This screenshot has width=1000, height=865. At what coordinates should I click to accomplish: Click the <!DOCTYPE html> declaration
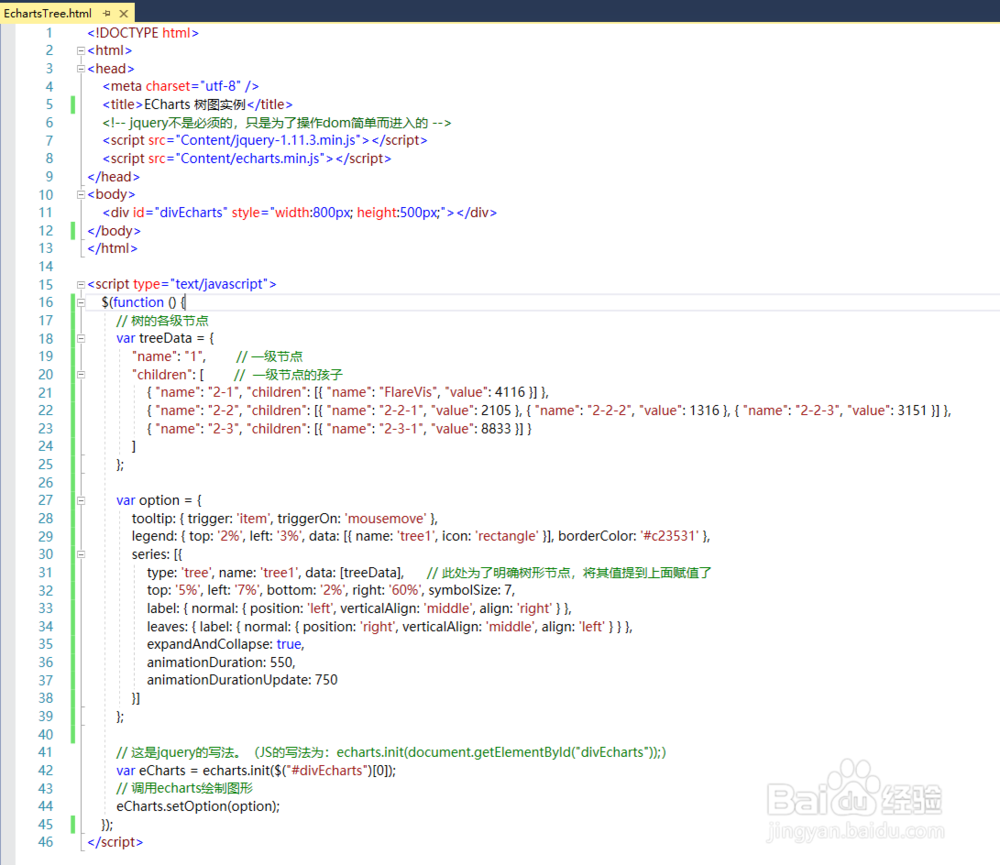tap(143, 33)
